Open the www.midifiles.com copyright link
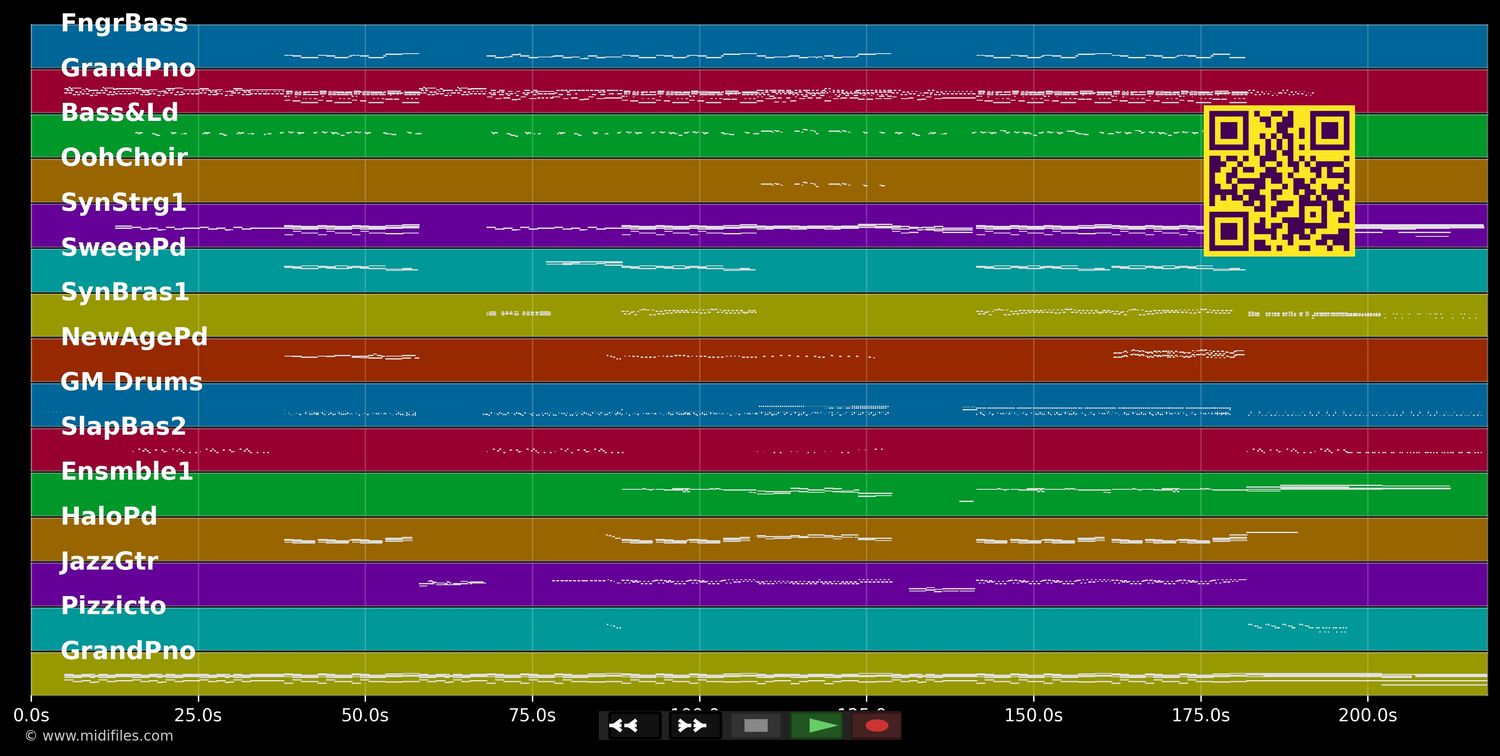 point(98,736)
